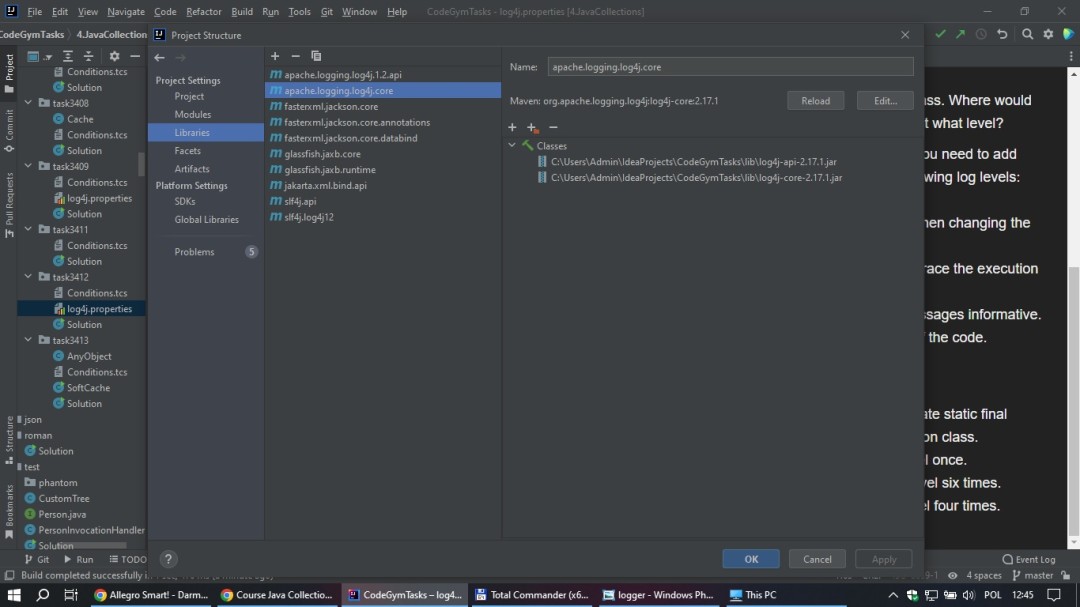Viewport: 1080px width, 607px height.
Task: Open the Structure side tab
Action: (x=9, y=440)
